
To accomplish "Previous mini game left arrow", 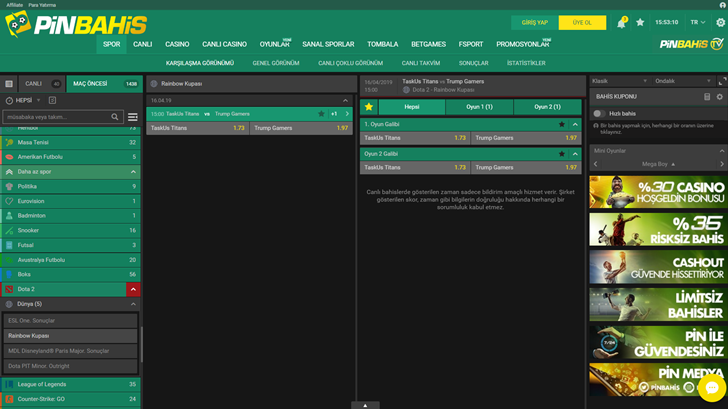I will tap(596, 164).
